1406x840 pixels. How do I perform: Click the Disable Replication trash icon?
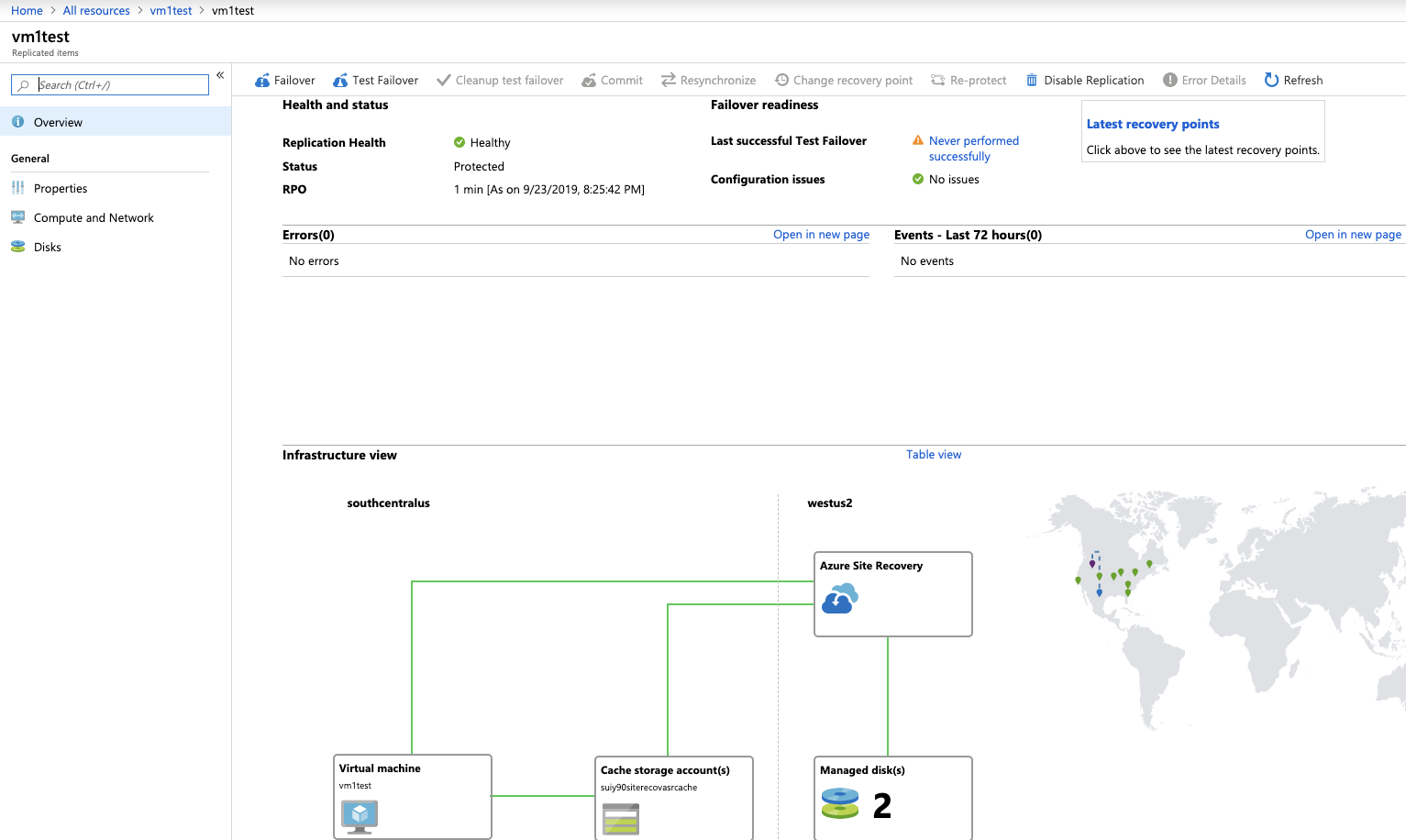coord(1032,80)
